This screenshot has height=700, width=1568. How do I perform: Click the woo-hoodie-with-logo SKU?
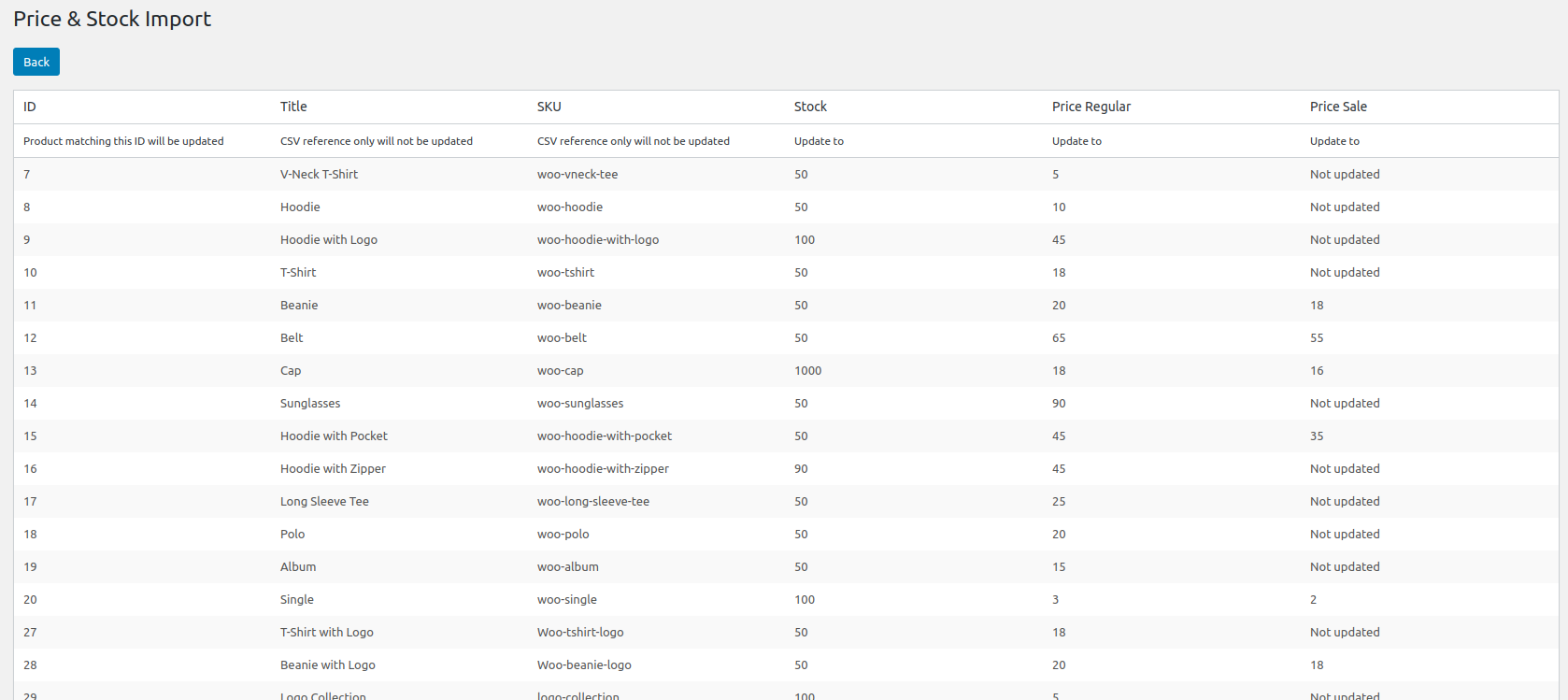point(598,239)
